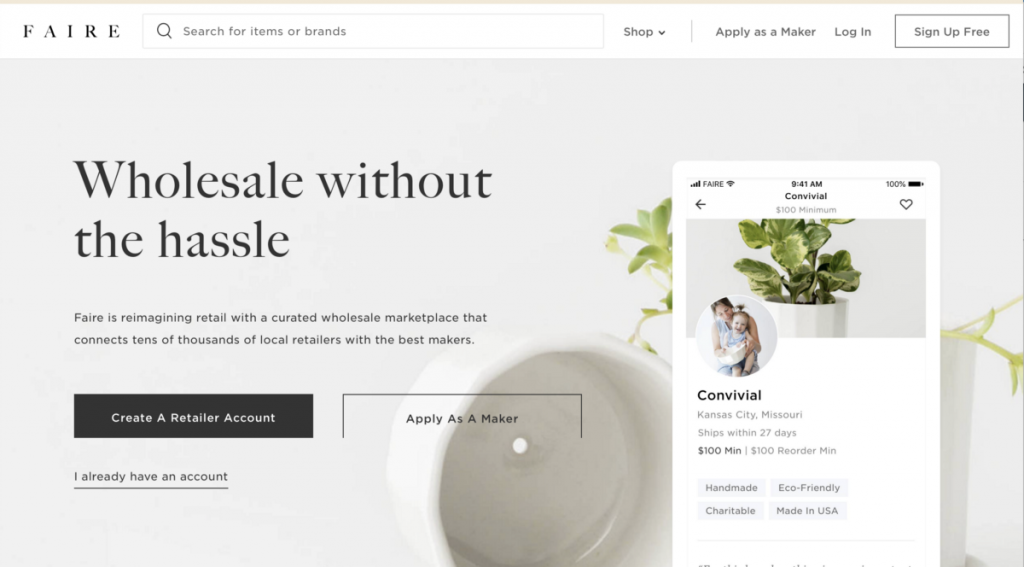Open the Shop dropdown menu
The image size is (1024, 567).
(644, 31)
